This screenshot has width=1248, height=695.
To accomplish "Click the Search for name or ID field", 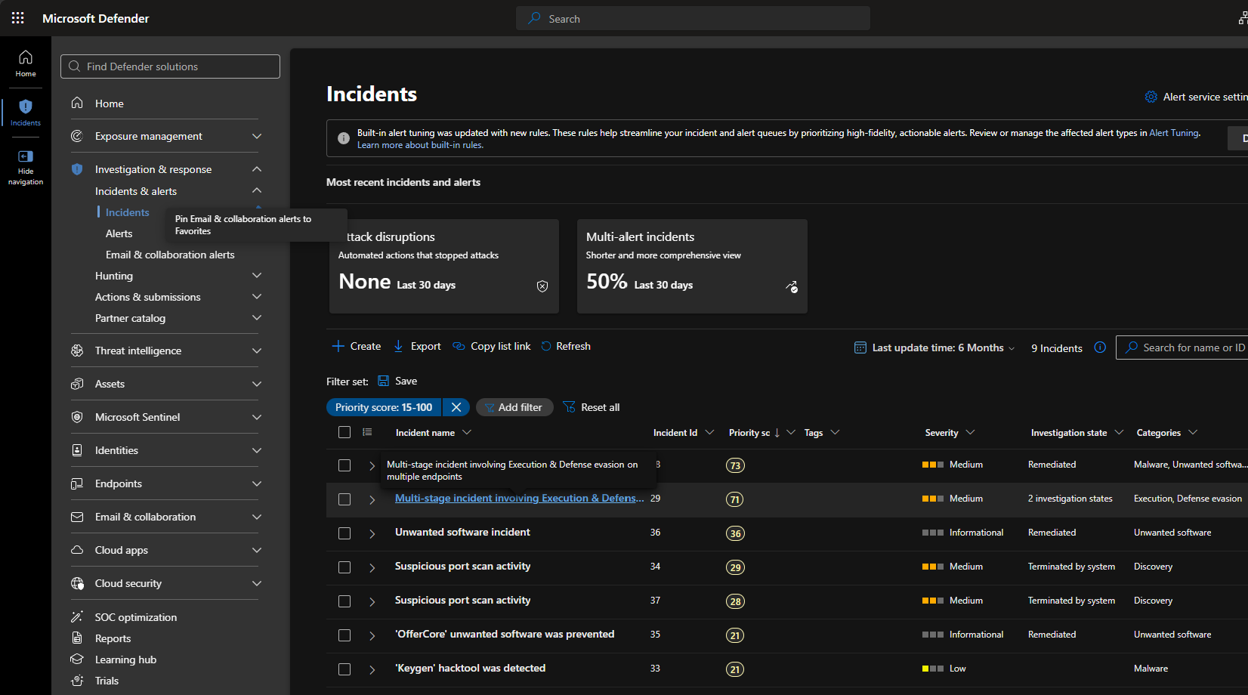I will (x=1184, y=347).
